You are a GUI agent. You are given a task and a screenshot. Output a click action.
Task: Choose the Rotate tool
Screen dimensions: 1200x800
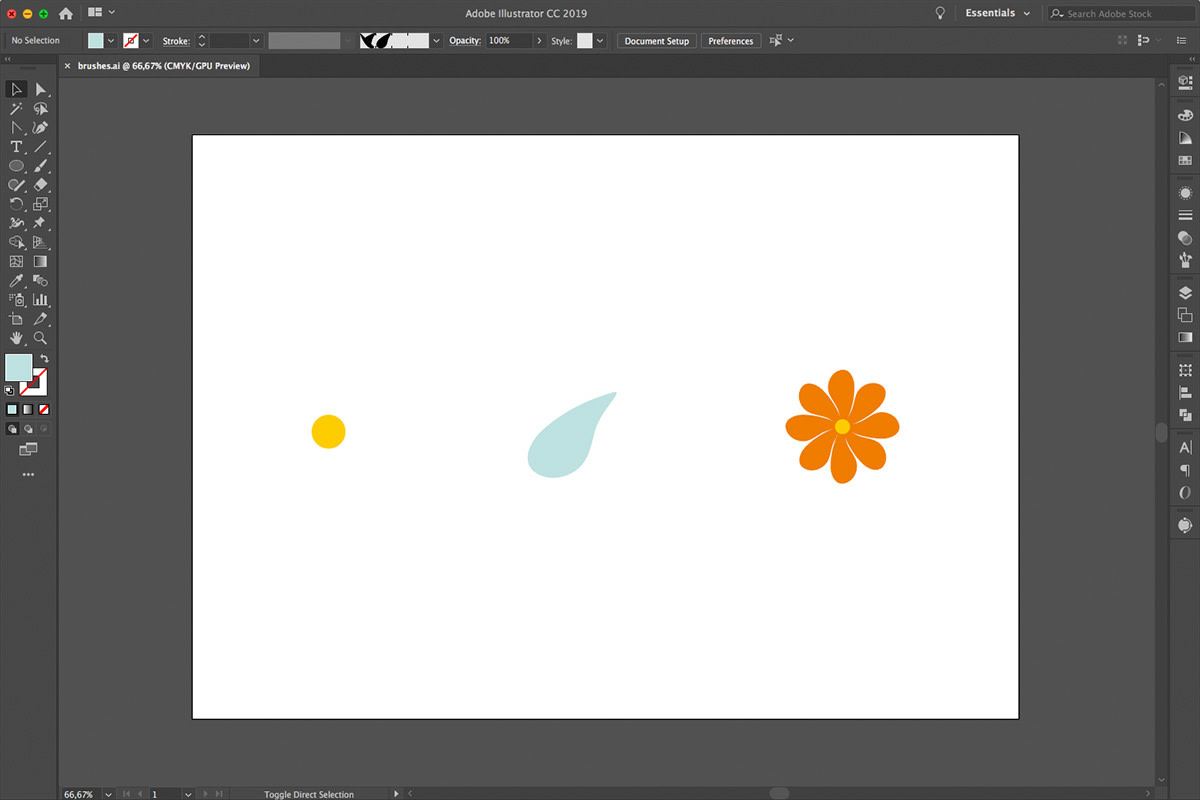coord(16,204)
